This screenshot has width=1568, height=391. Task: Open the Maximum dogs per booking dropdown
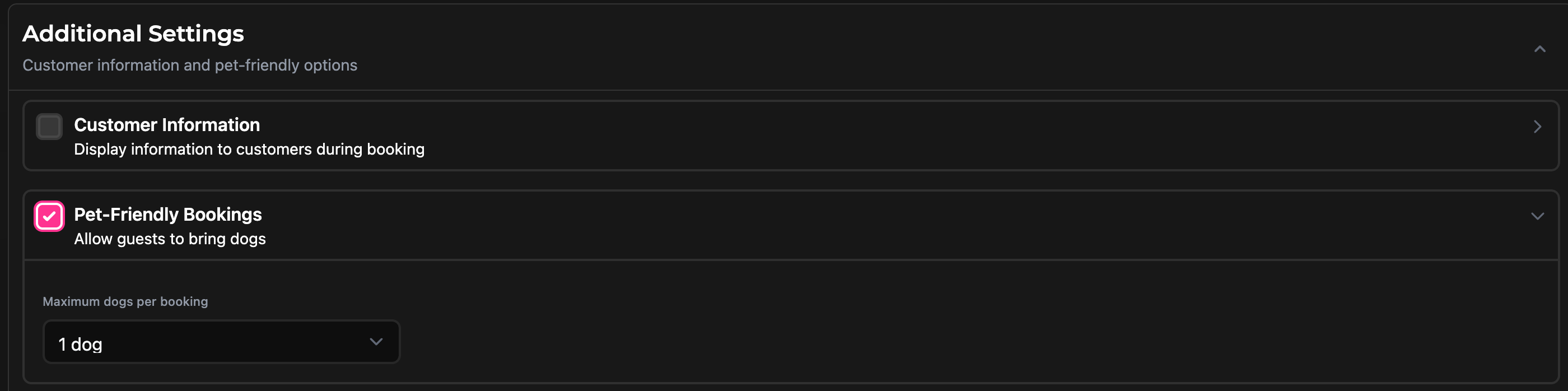point(221,342)
